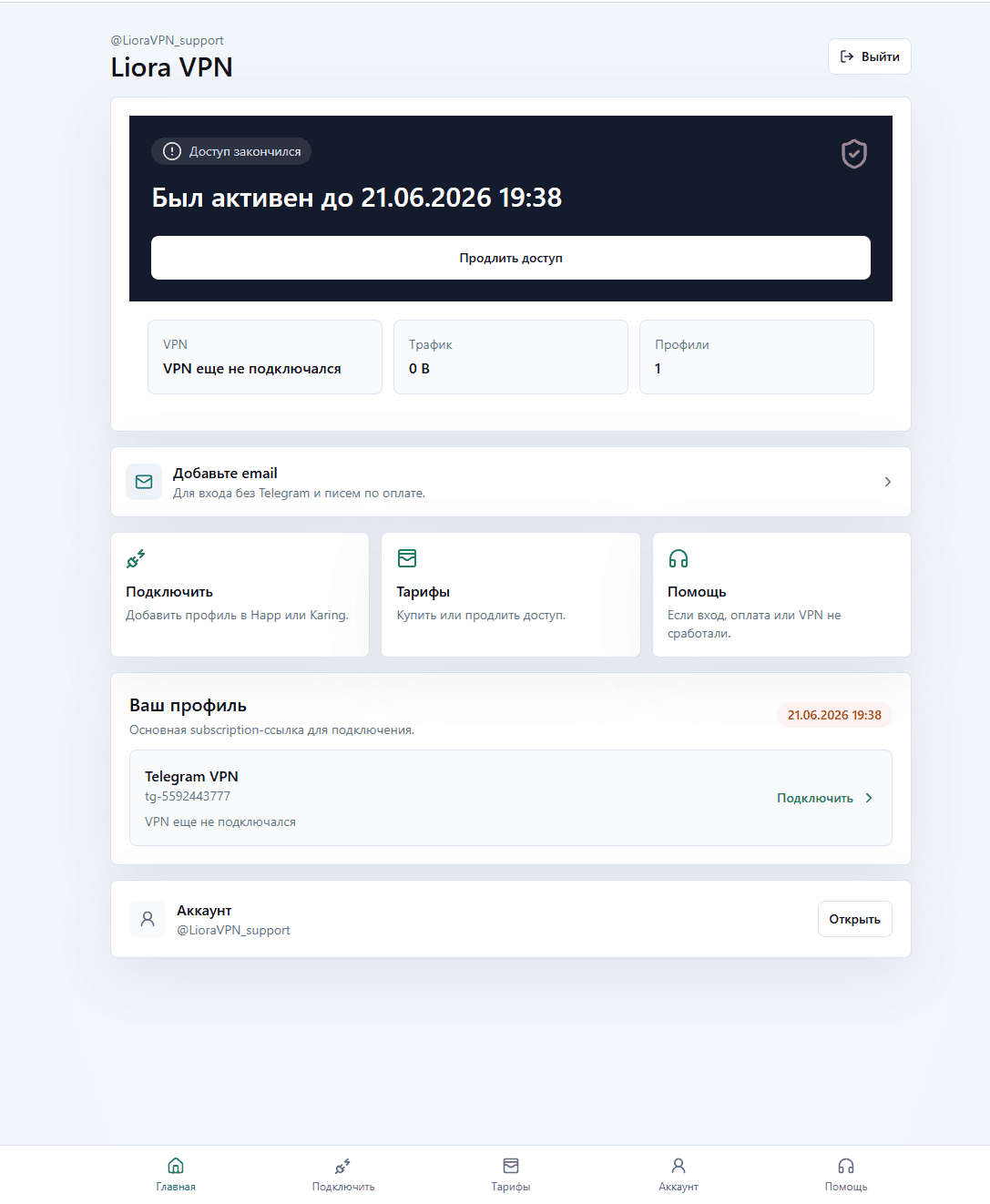This screenshot has height=1204, width=990.
Task: Open the Помощь tab label in bottom bar
Action: tap(846, 1187)
